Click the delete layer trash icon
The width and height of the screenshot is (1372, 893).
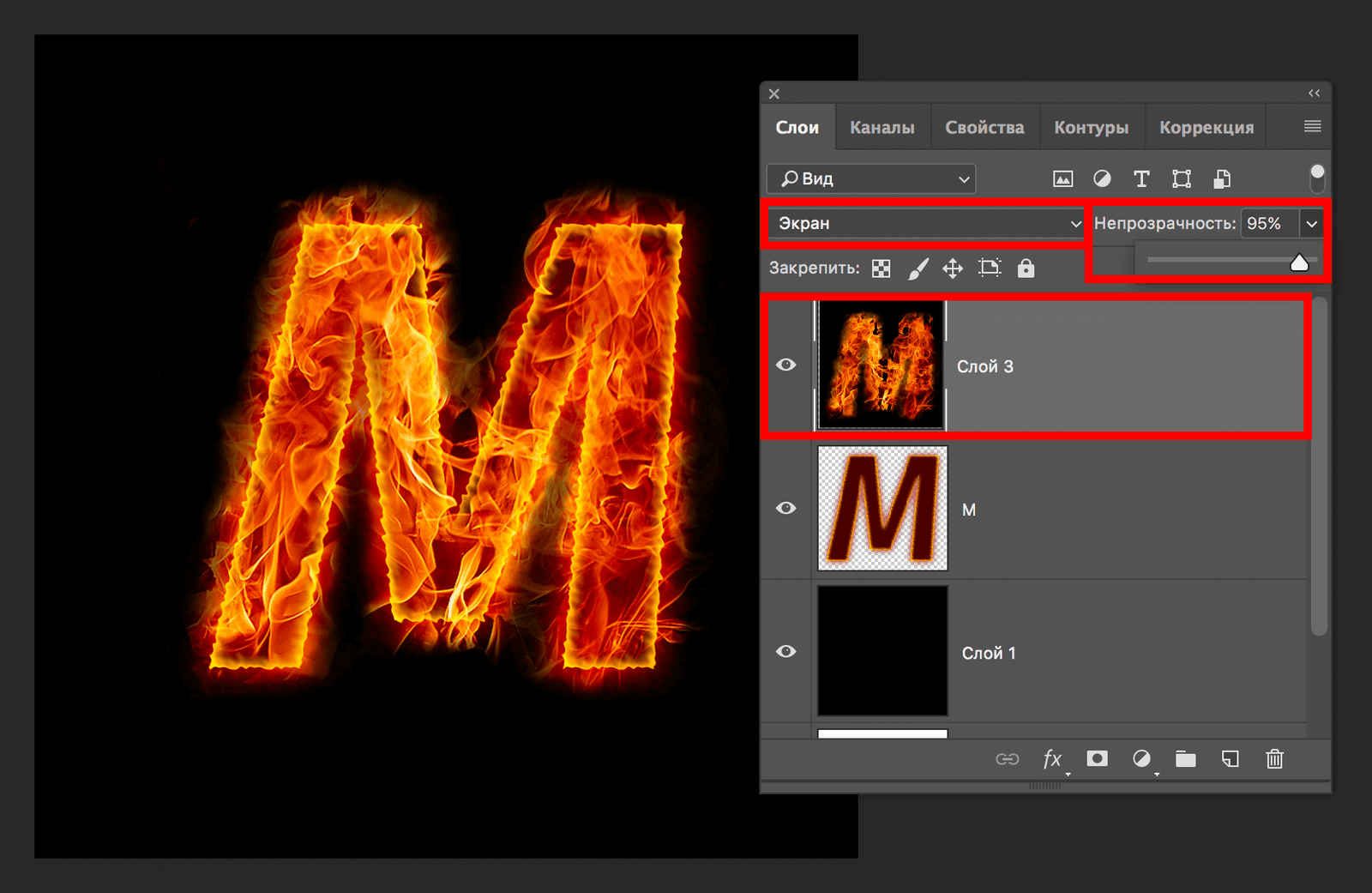point(1274,759)
